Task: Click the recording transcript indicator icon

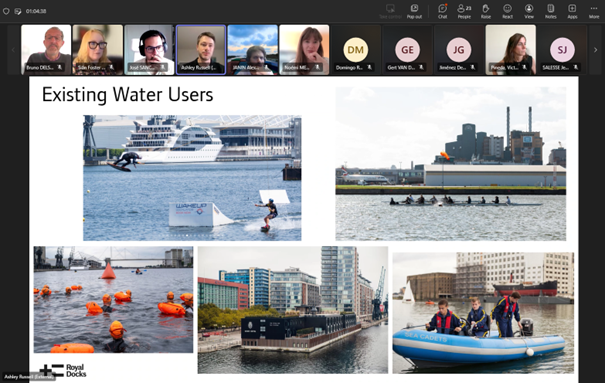Action: 18,11
